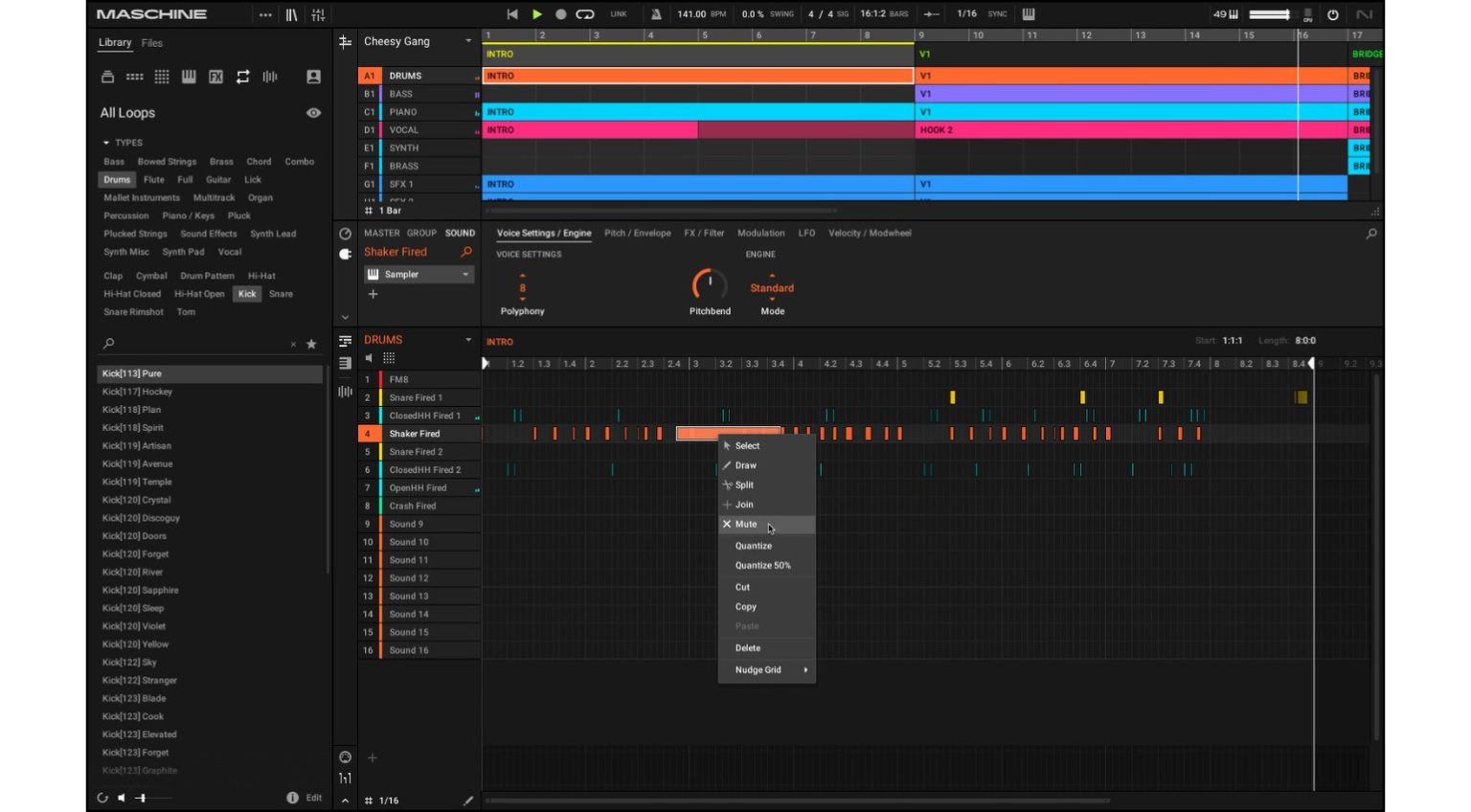Select Kick[119] Temple in the results list
Screen dimensions: 1471x812
[x=136, y=482]
